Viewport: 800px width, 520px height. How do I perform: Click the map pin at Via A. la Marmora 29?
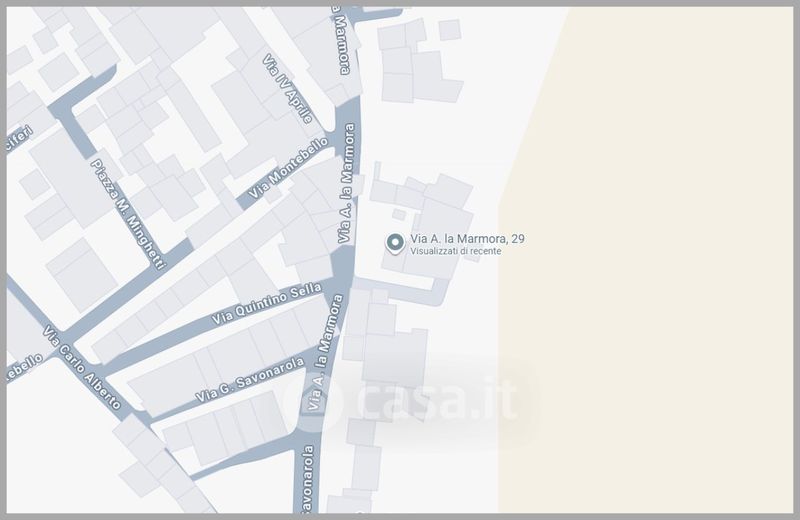click(x=394, y=242)
